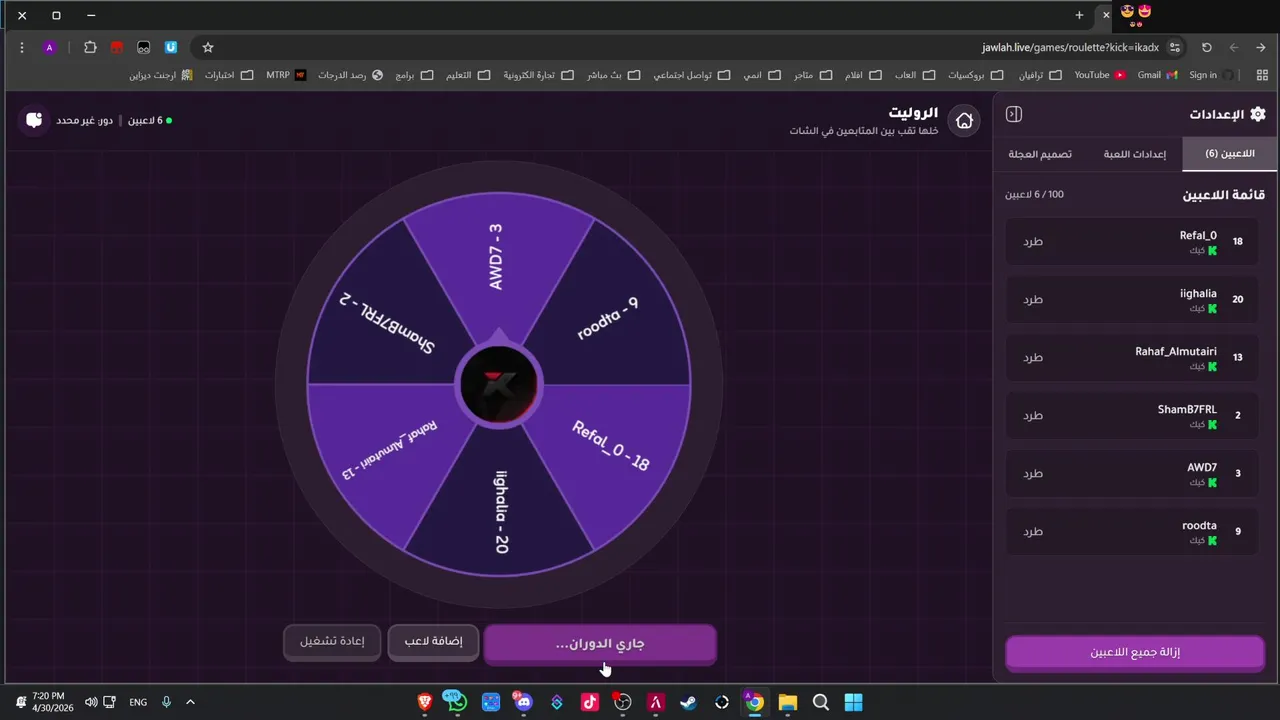Viewport: 1280px width, 720px height.
Task: Toggle the taskbar microphone icon
Action: [x=166, y=702]
